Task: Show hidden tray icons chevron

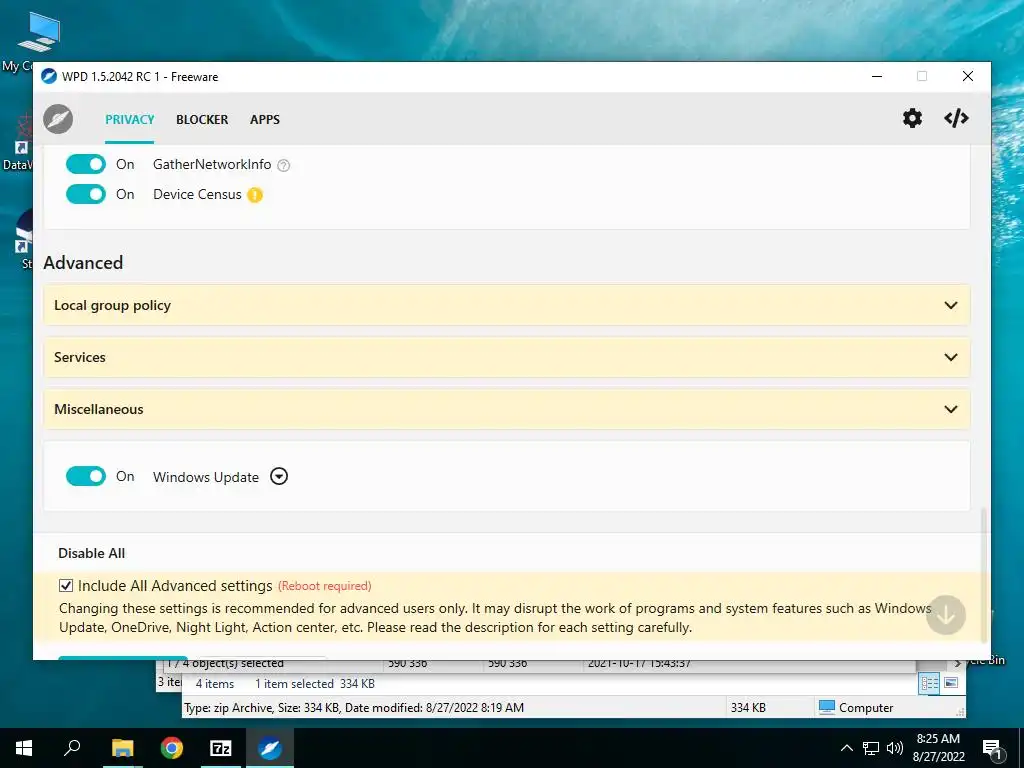Action: pyautogui.click(x=846, y=748)
